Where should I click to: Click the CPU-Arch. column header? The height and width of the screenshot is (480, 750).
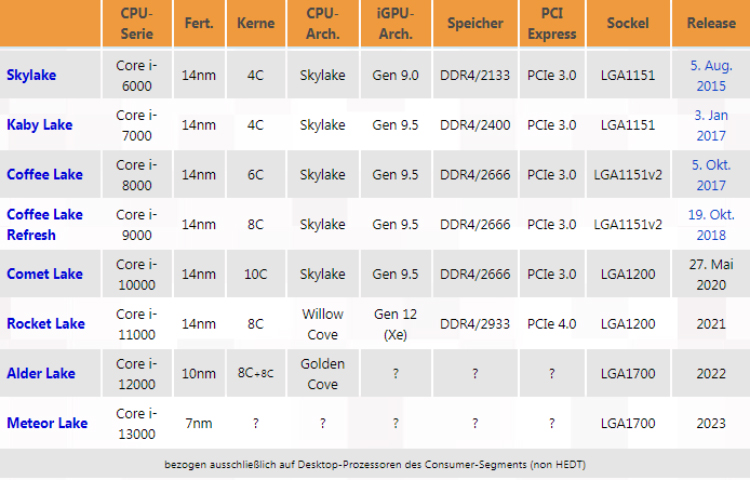click(323, 23)
